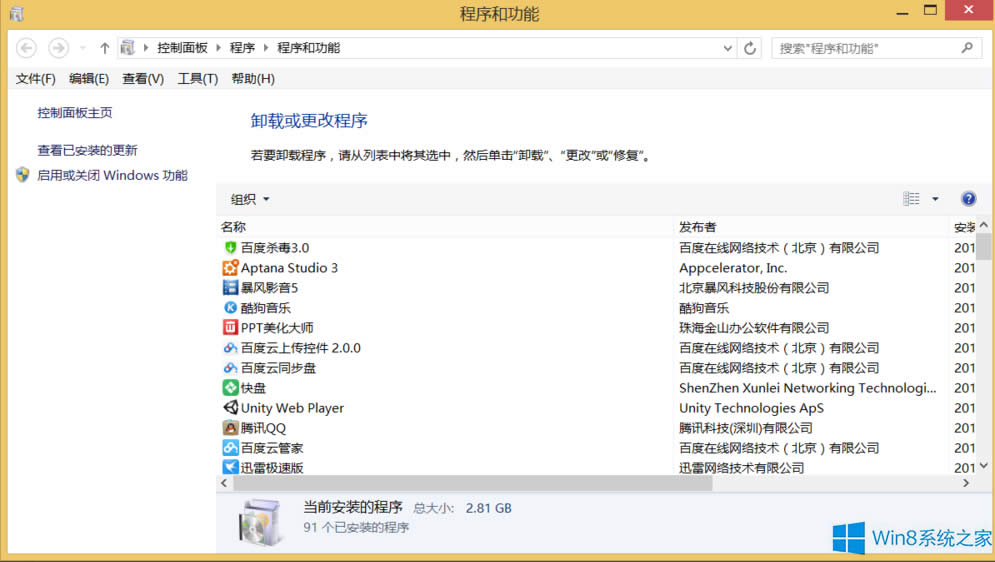Click publisher 北京暴风科技股份有限公司
Viewport: 995px width, 562px height.
point(754,288)
